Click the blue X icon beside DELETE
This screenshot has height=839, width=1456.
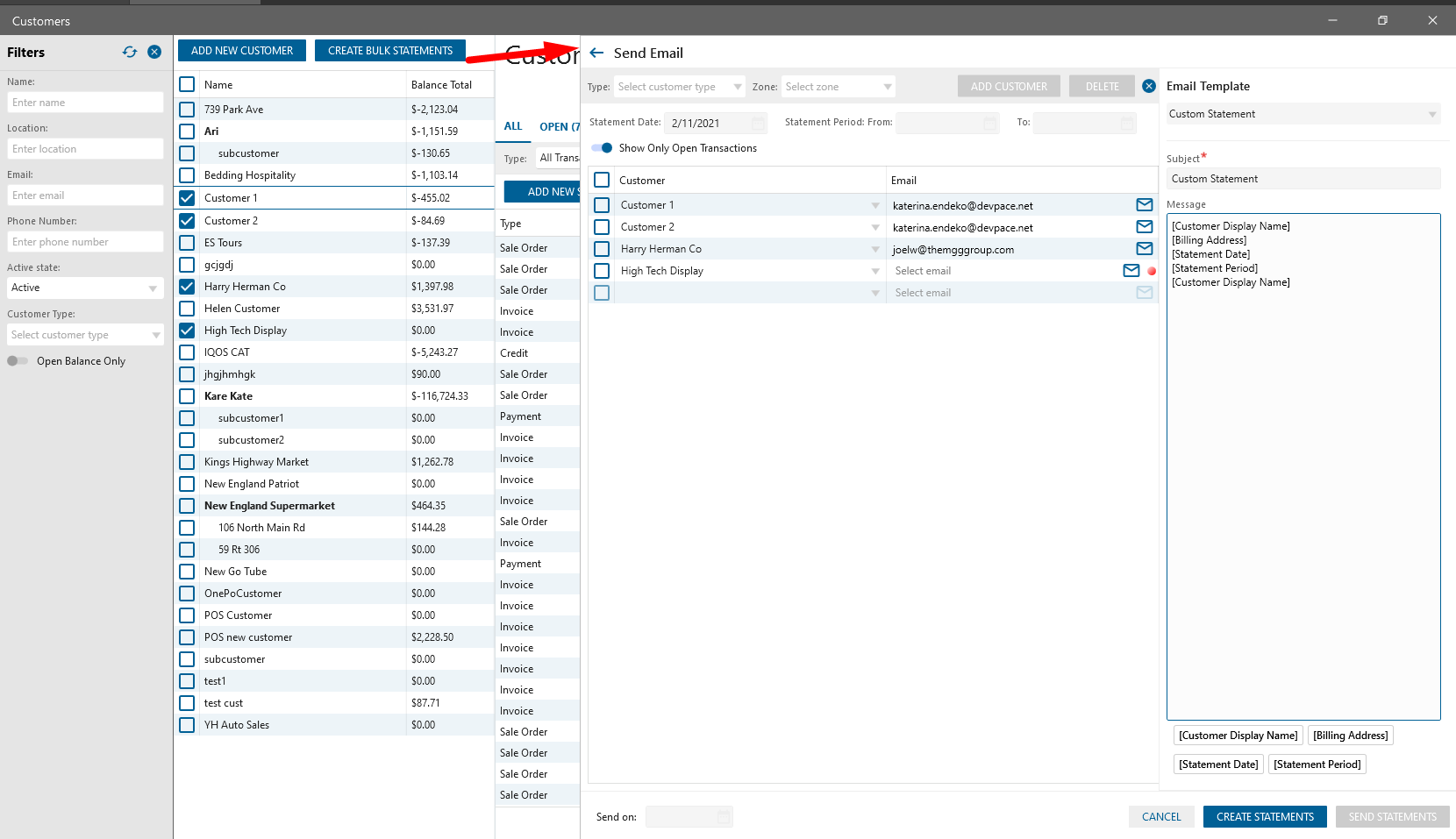tap(1149, 86)
